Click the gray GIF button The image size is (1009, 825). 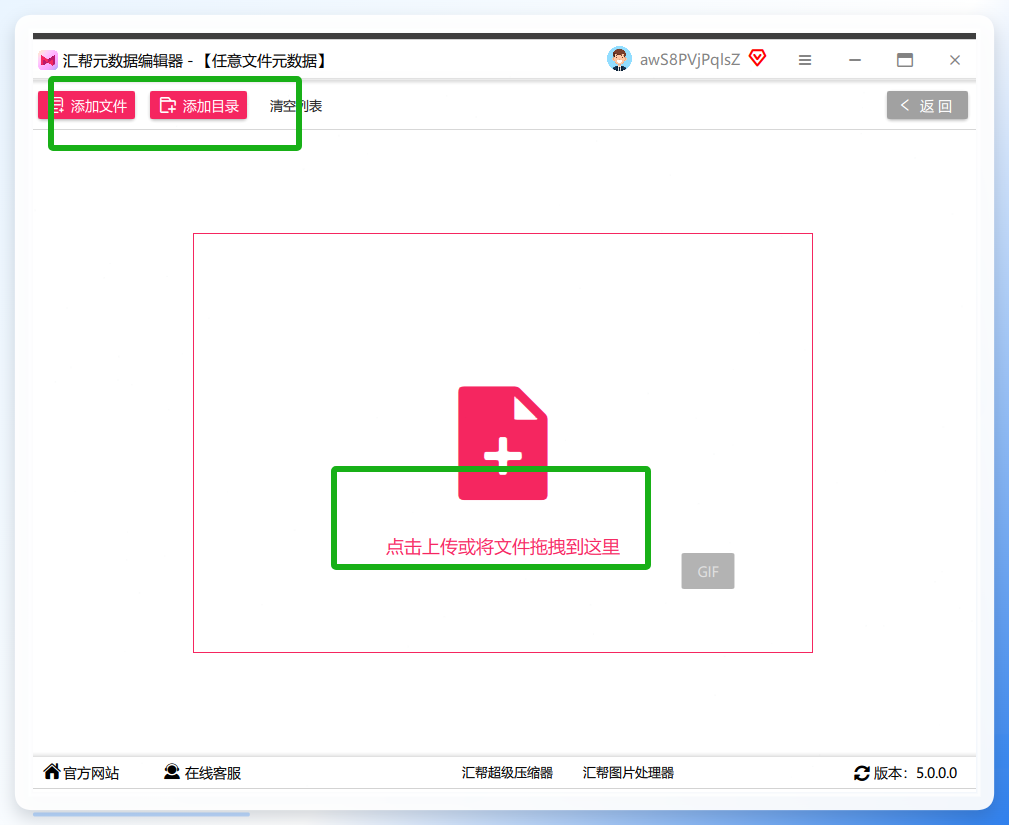[708, 571]
